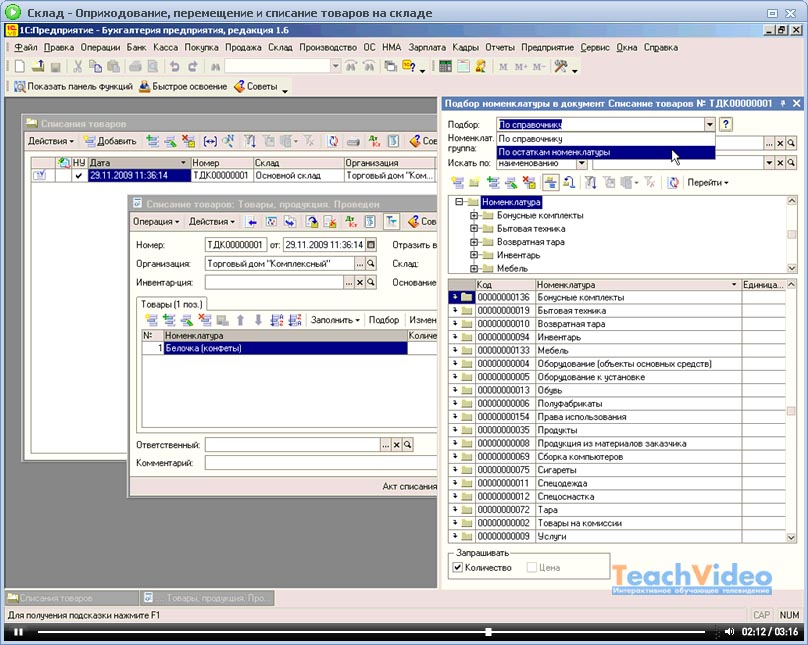Select Белочка (конфеты) row in Товары table
This screenshot has width=808, height=645.
[285, 348]
